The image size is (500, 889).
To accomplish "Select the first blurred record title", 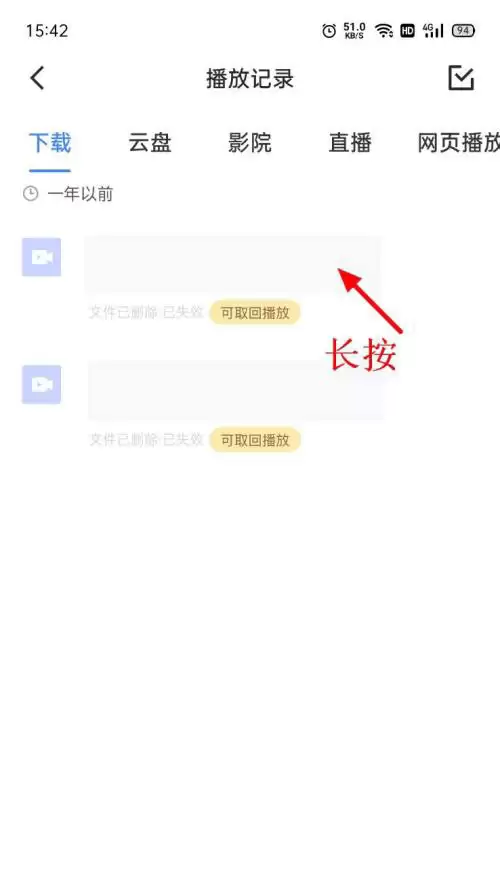I will click(233, 265).
